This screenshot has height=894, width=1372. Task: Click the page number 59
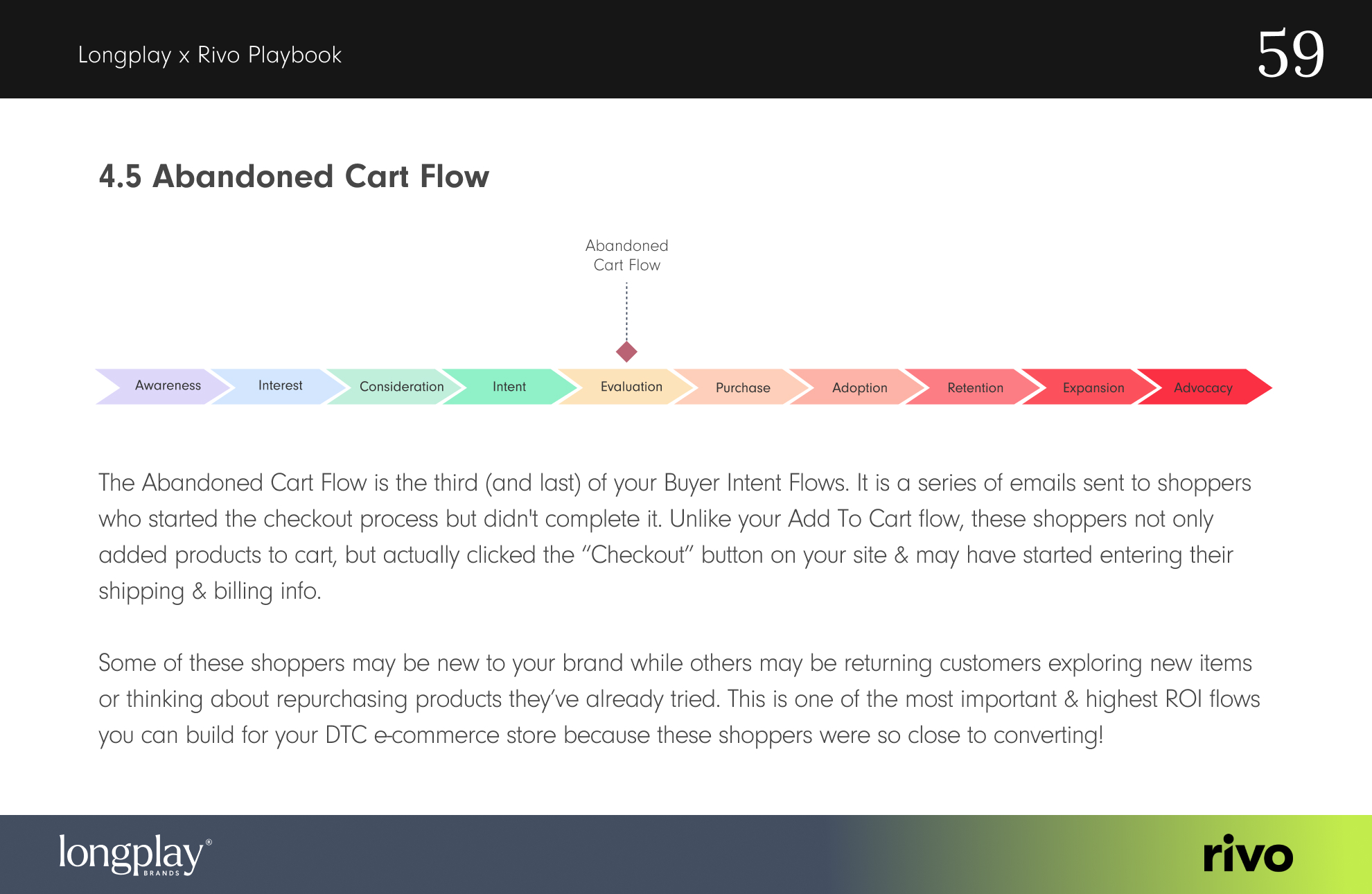(x=1290, y=53)
